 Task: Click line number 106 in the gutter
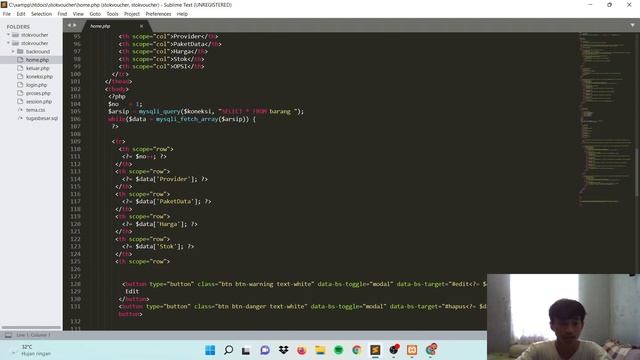click(x=76, y=119)
